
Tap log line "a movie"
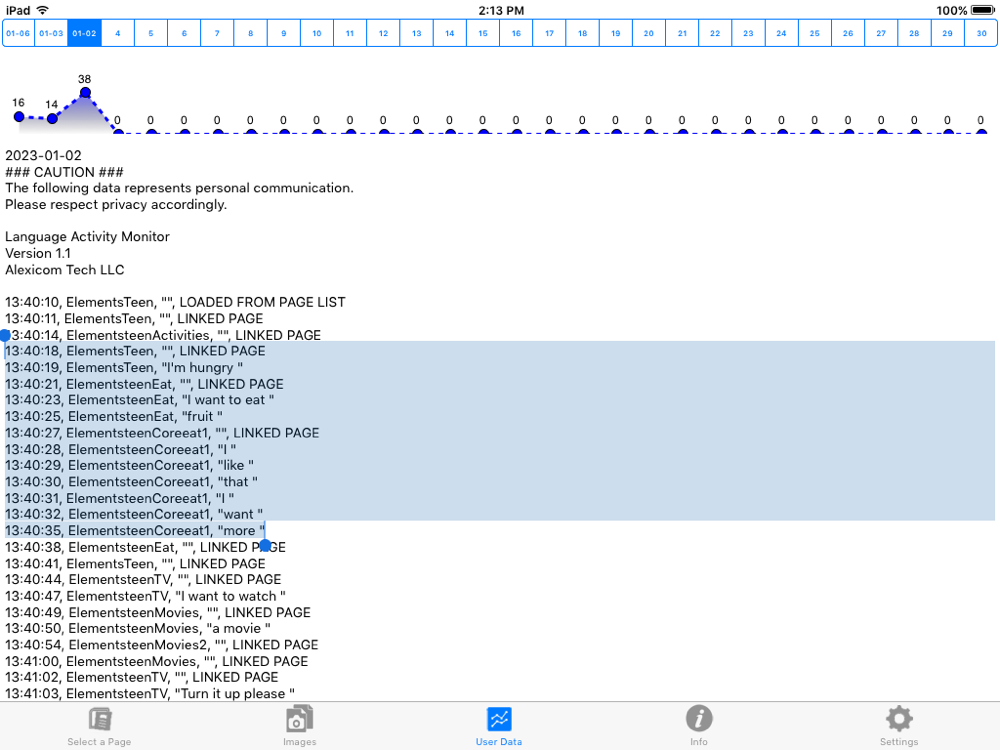pos(138,629)
